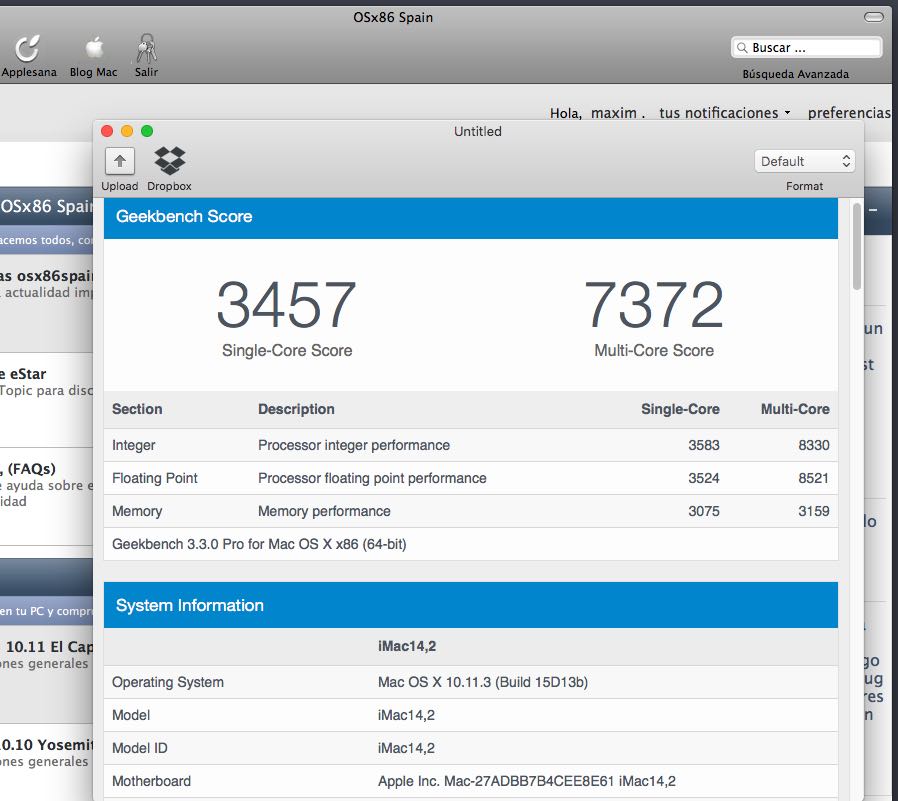Image resolution: width=898 pixels, height=801 pixels.
Task: Click the Integer single-core value 3583
Action: tap(704, 445)
